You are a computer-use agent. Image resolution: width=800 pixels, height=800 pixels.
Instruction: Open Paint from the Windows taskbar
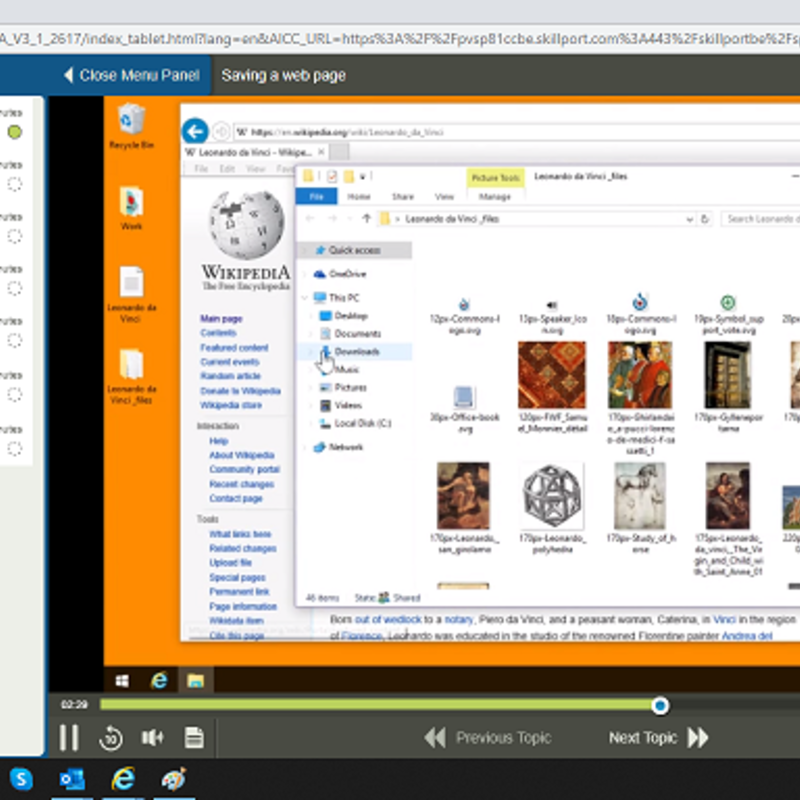coord(173,779)
